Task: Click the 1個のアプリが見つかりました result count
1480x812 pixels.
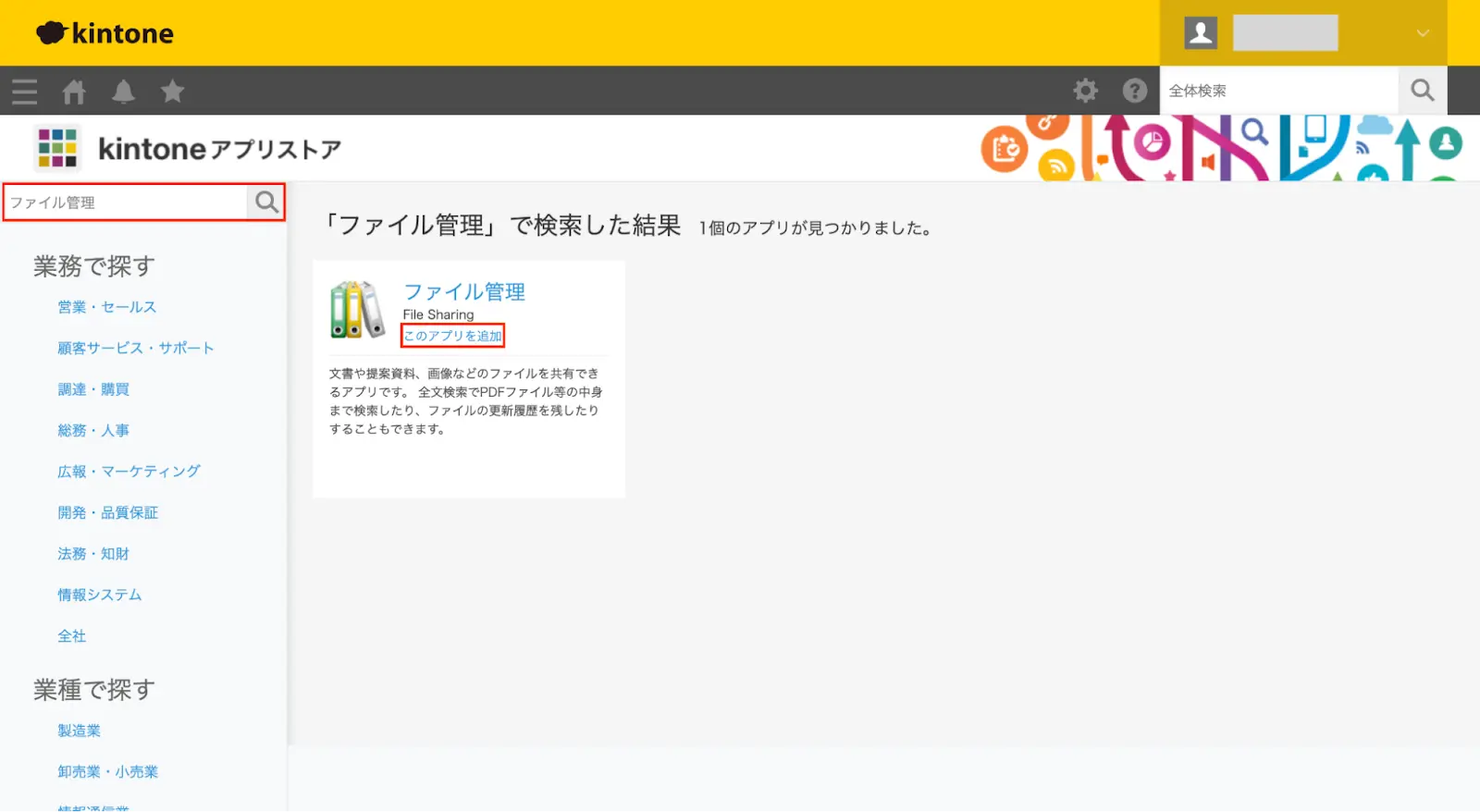Action: tap(815, 228)
